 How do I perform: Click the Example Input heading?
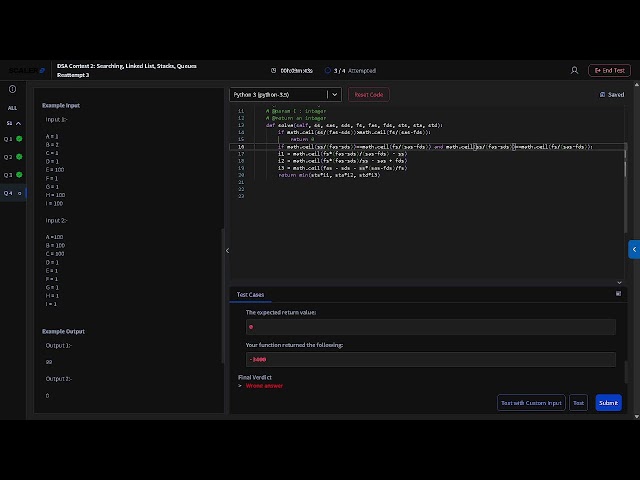tap(61, 105)
